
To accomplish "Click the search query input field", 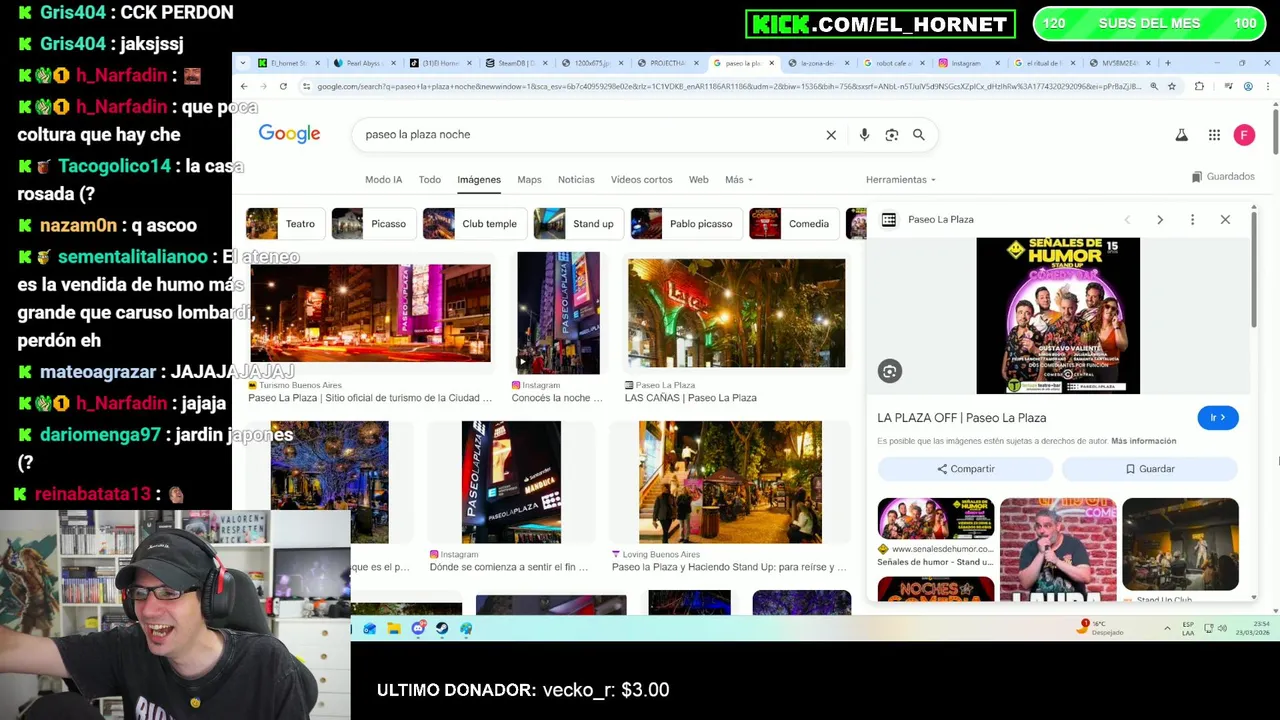I will 590,135.
